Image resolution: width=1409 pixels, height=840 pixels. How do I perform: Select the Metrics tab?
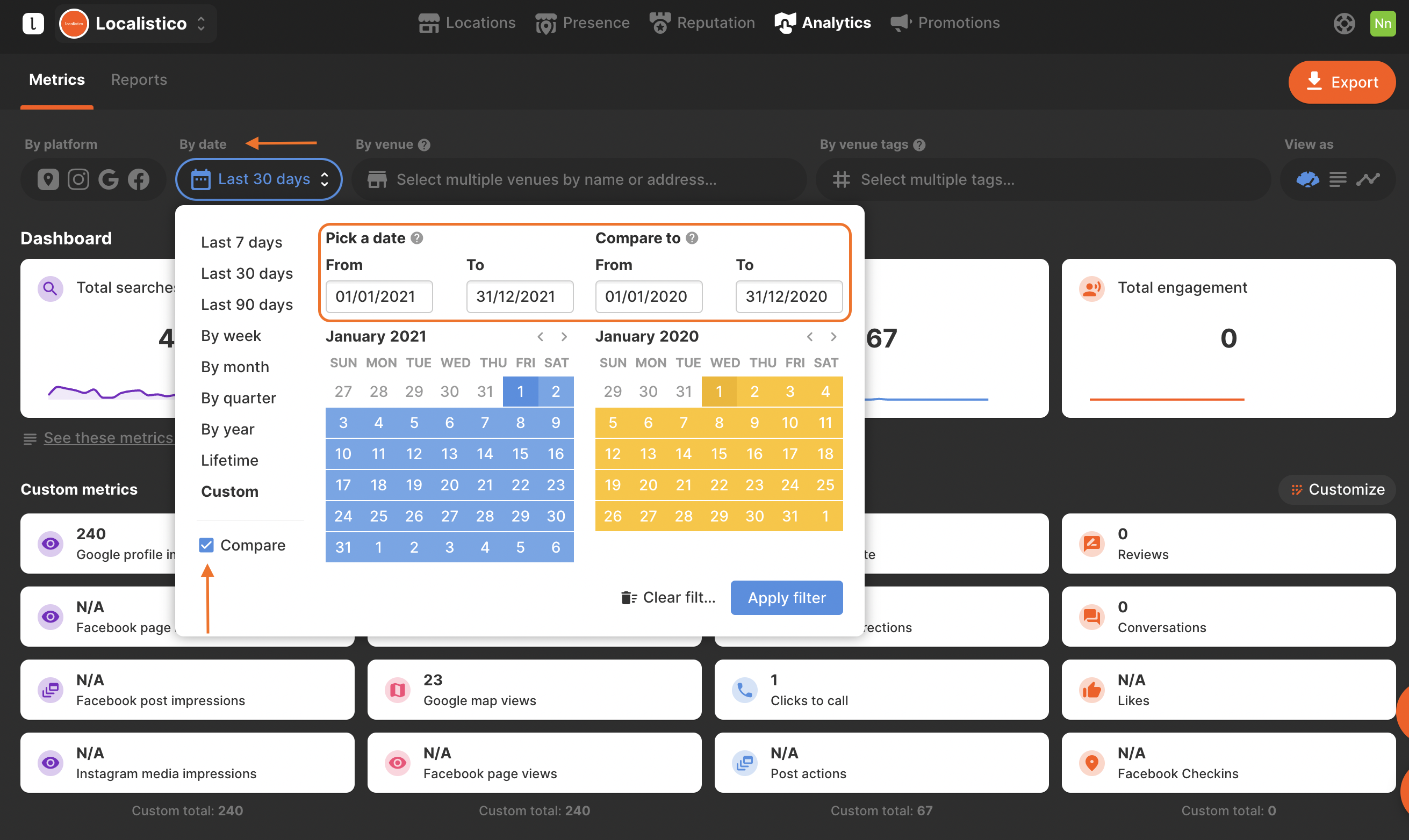pos(57,79)
